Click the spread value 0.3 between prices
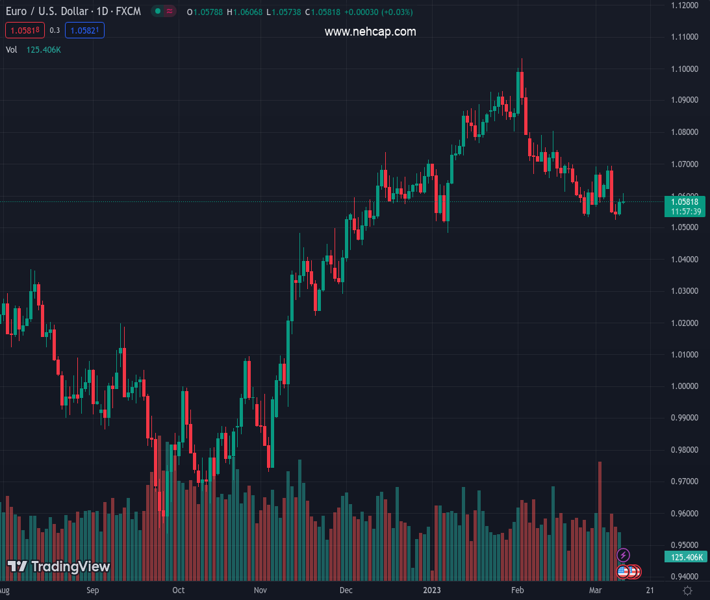710x600 pixels. (x=55, y=31)
